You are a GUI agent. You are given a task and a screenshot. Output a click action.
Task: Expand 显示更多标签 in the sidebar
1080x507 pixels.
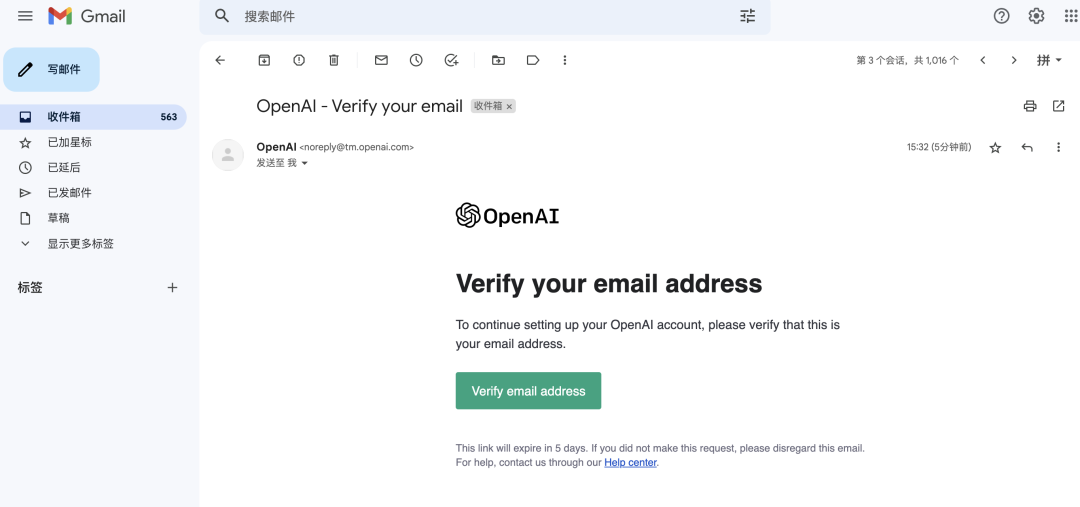click(x=80, y=243)
